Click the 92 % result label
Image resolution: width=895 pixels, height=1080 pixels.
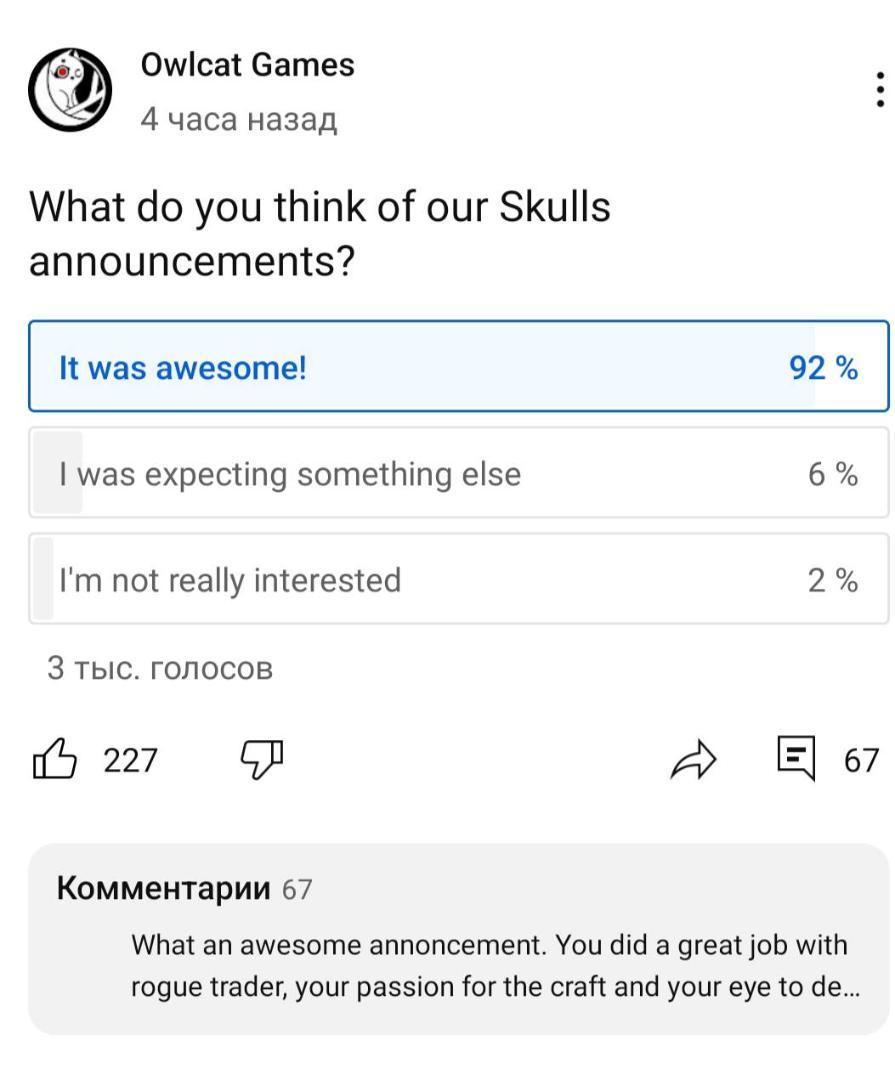coord(824,368)
